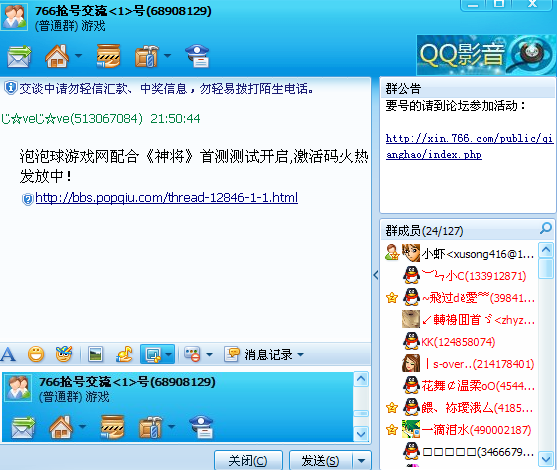557x470 pixels.
Task: Open the group shared files icon
Action: coord(108,56)
